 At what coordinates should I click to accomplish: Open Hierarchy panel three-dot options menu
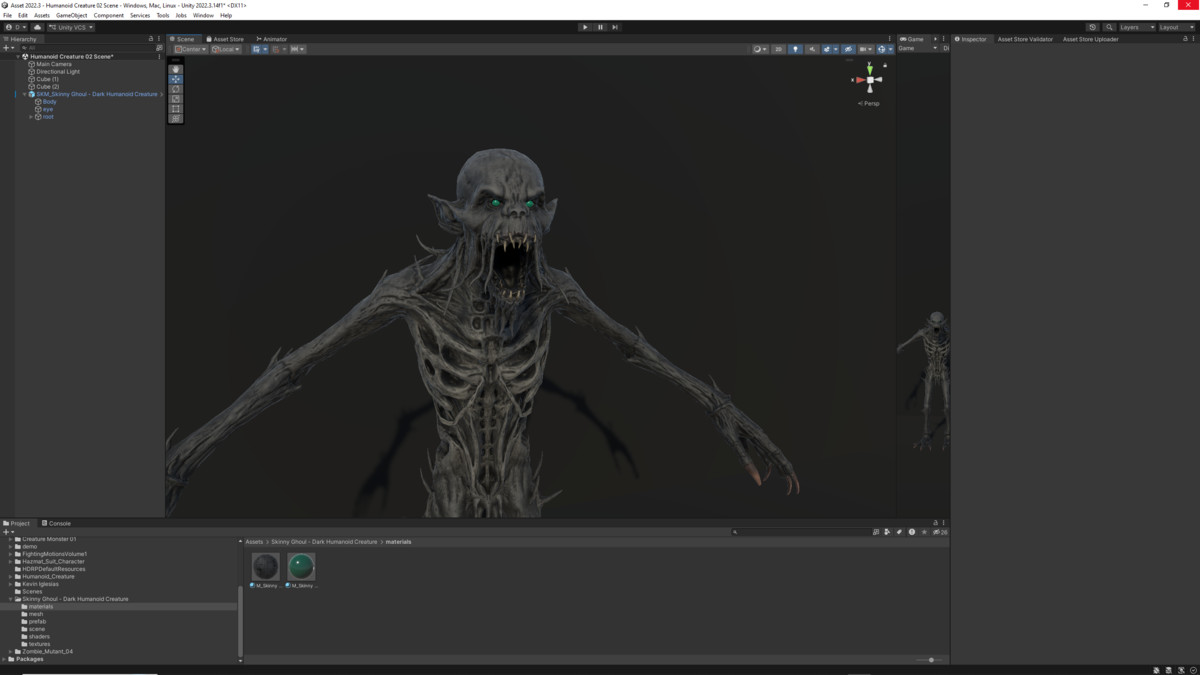[159, 39]
